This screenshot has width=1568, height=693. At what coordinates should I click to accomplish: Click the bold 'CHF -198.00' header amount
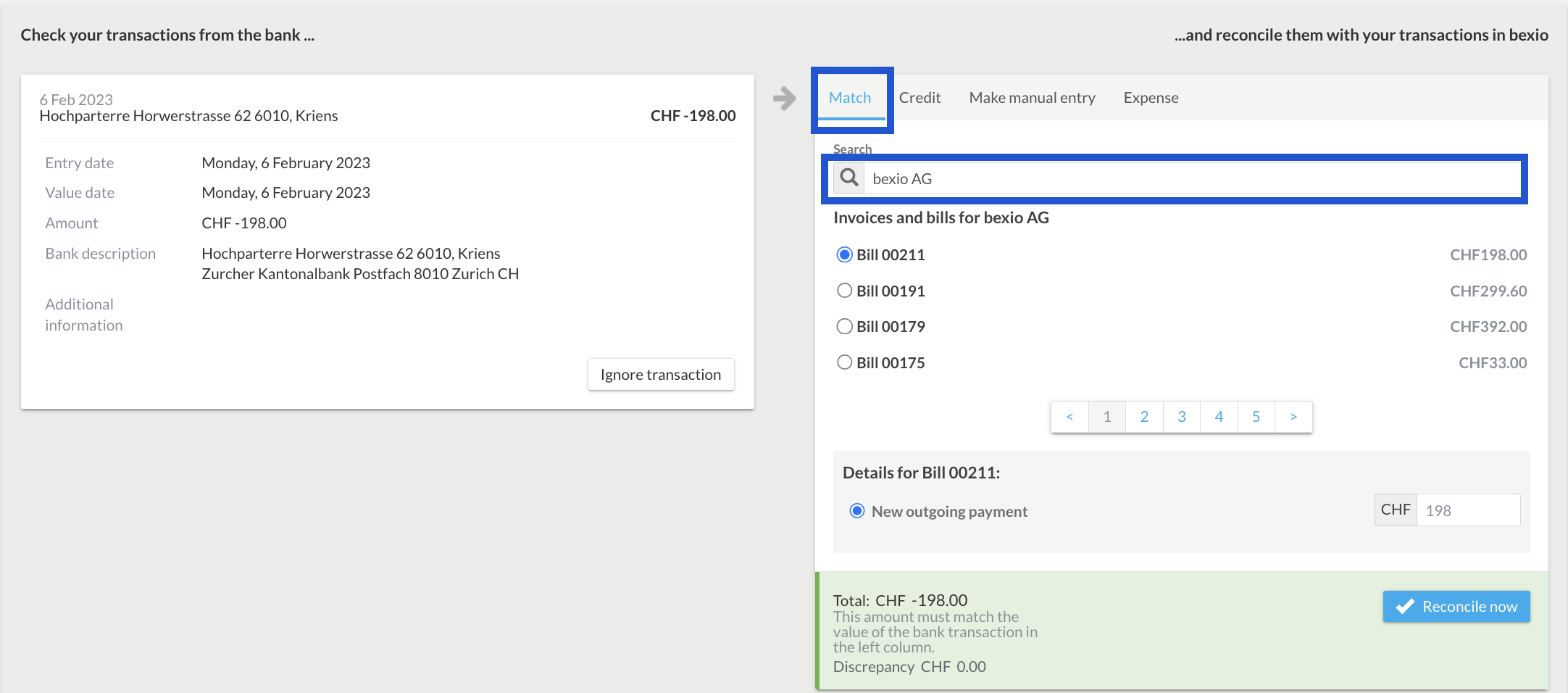693,116
